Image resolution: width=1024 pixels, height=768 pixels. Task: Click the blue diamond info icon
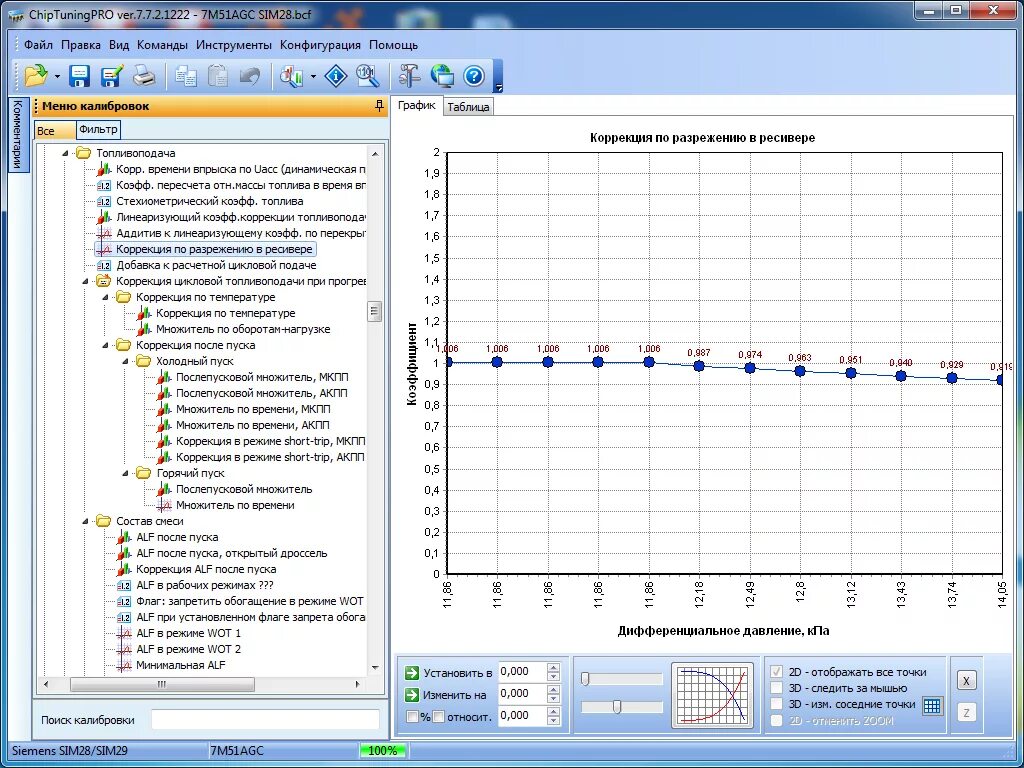point(337,76)
